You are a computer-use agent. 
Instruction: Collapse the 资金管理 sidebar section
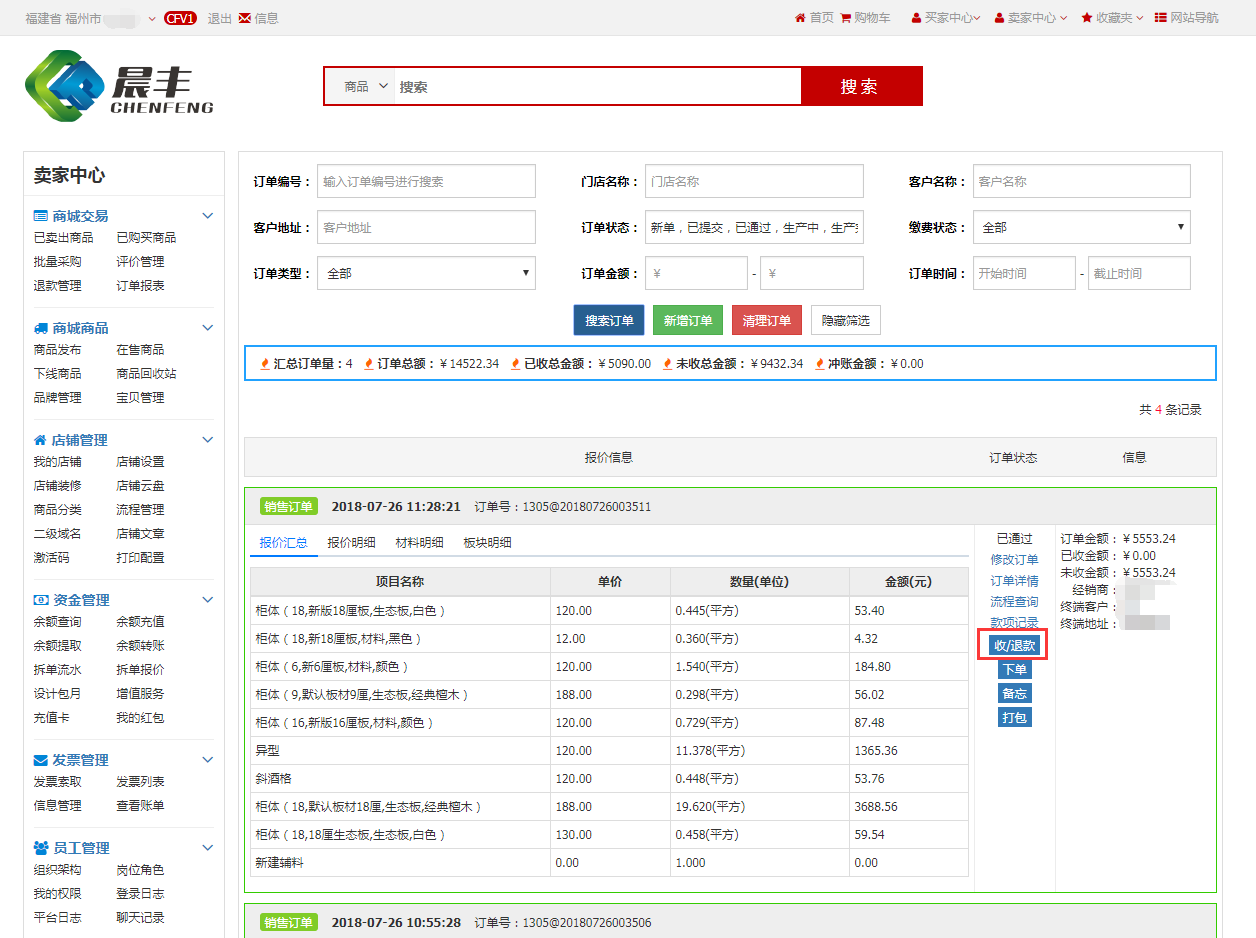[x=208, y=600]
